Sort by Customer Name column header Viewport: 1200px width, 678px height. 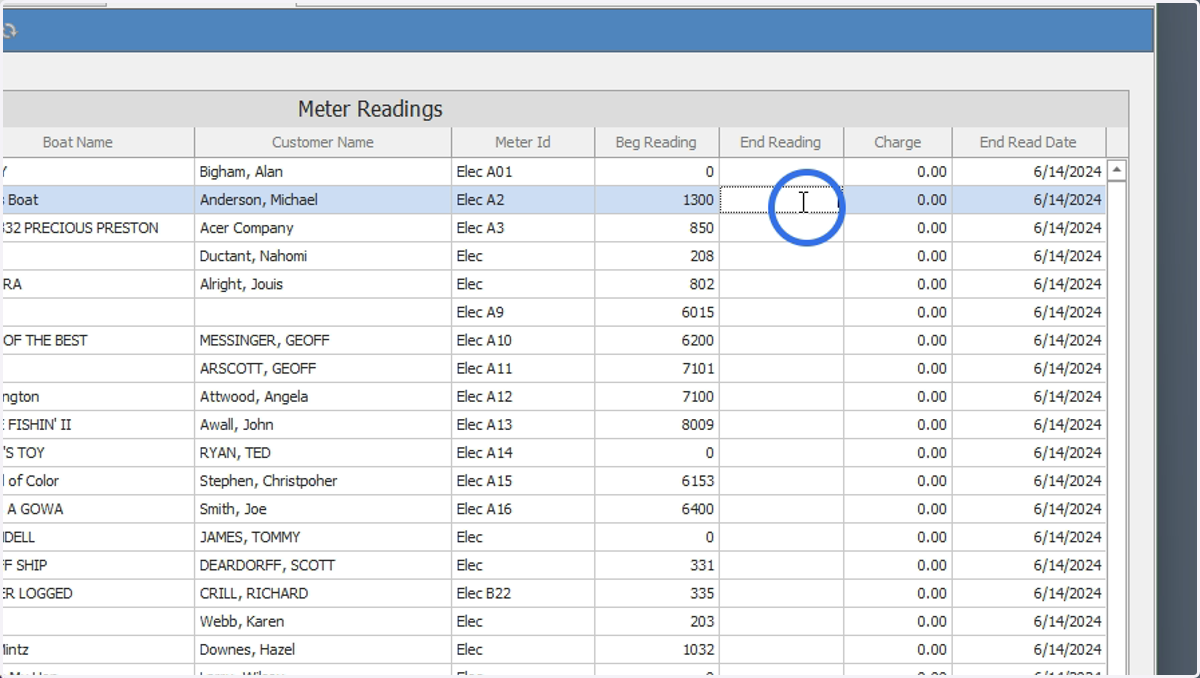(323, 142)
